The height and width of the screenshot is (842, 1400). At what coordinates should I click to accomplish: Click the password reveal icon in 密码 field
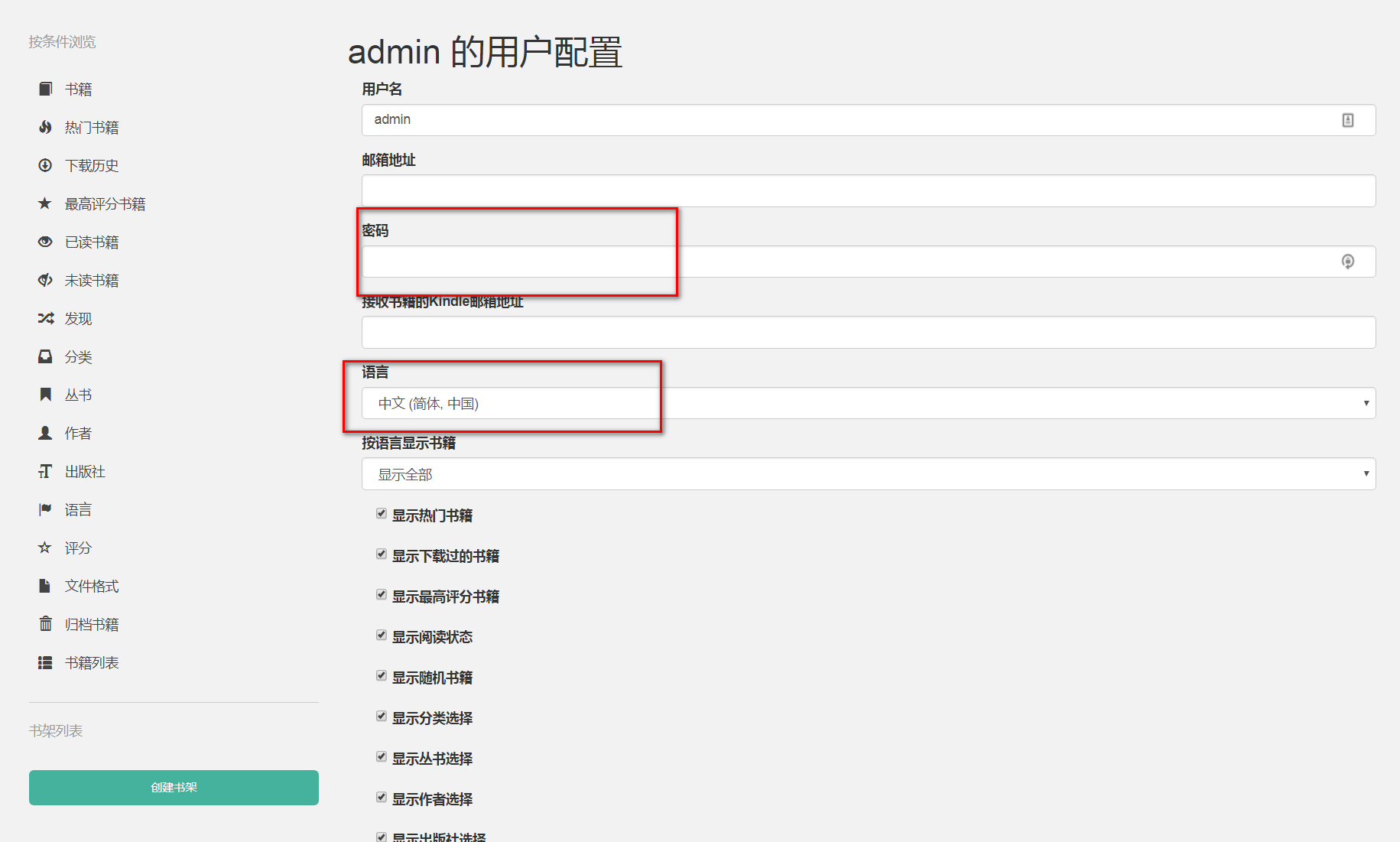[x=1348, y=262]
